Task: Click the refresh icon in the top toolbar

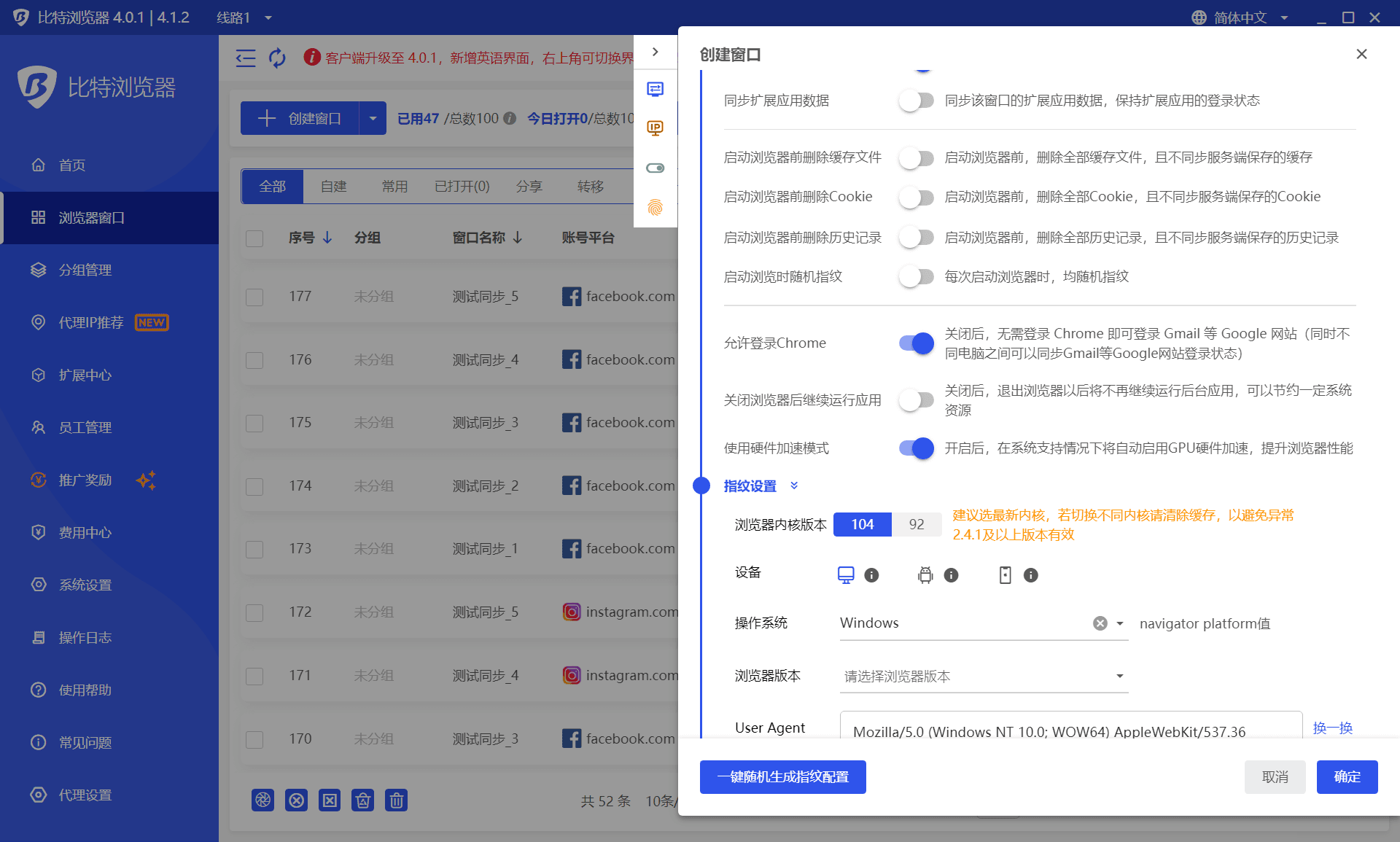Action: tap(278, 58)
